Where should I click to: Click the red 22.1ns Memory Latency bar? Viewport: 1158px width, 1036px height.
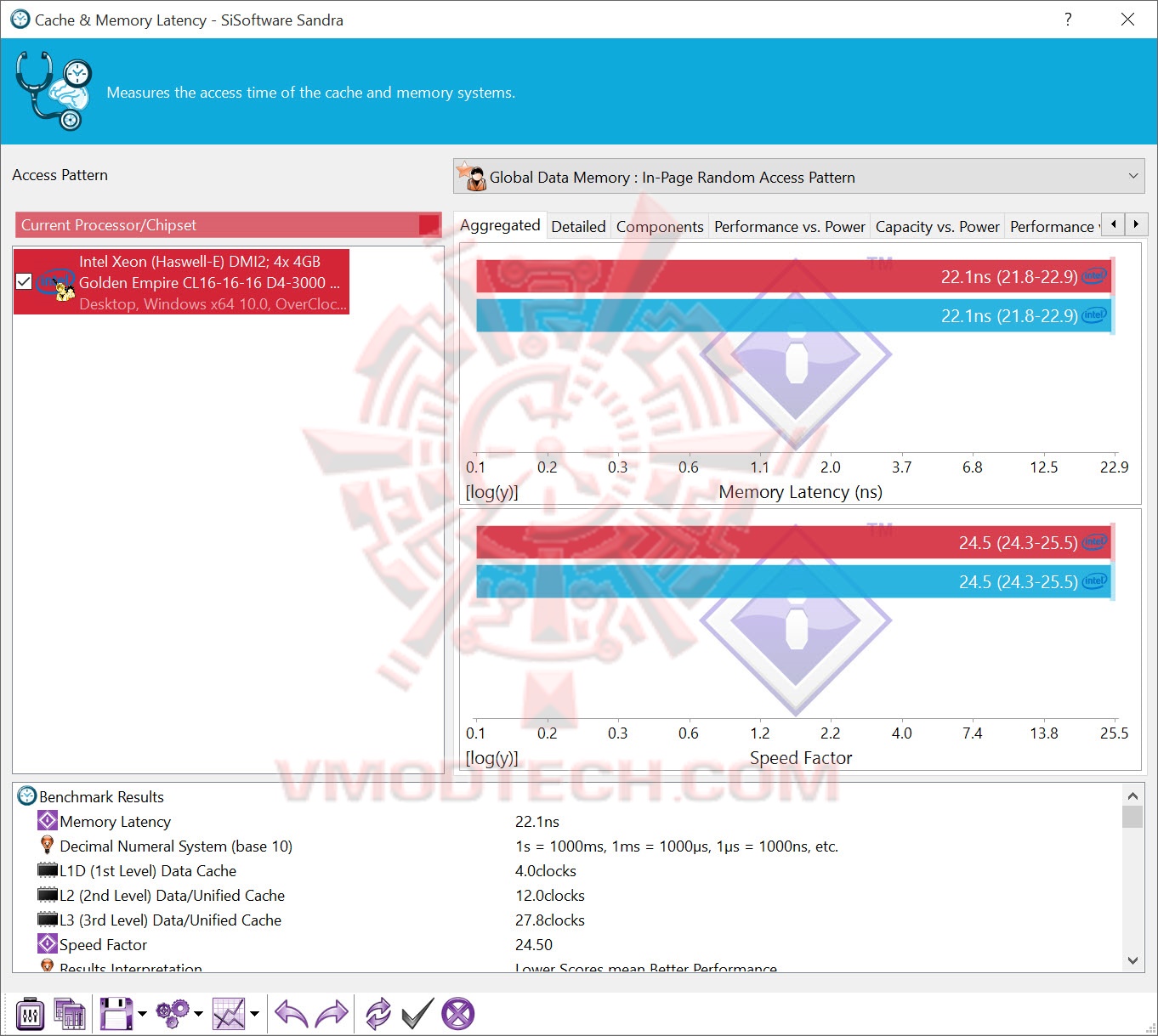793,276
